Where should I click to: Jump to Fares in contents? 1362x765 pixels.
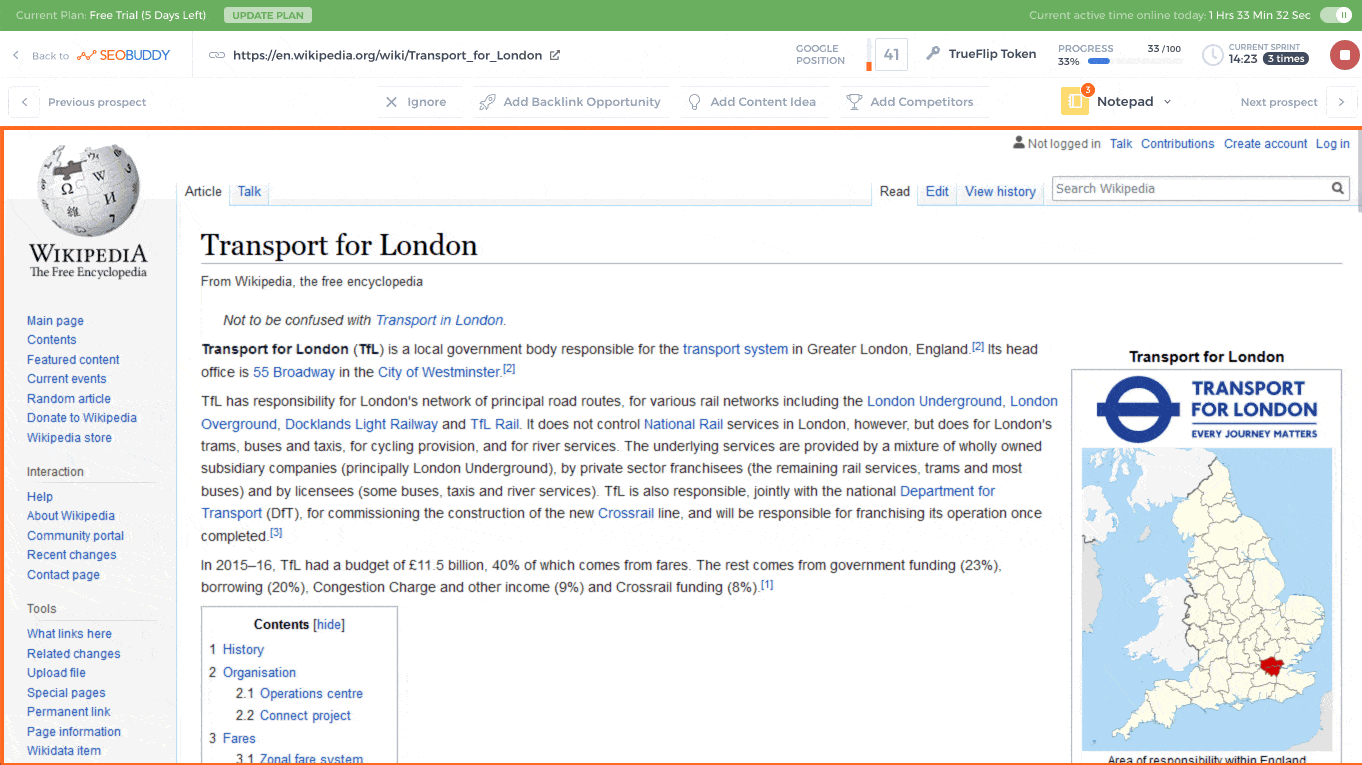tap(239, 738)
